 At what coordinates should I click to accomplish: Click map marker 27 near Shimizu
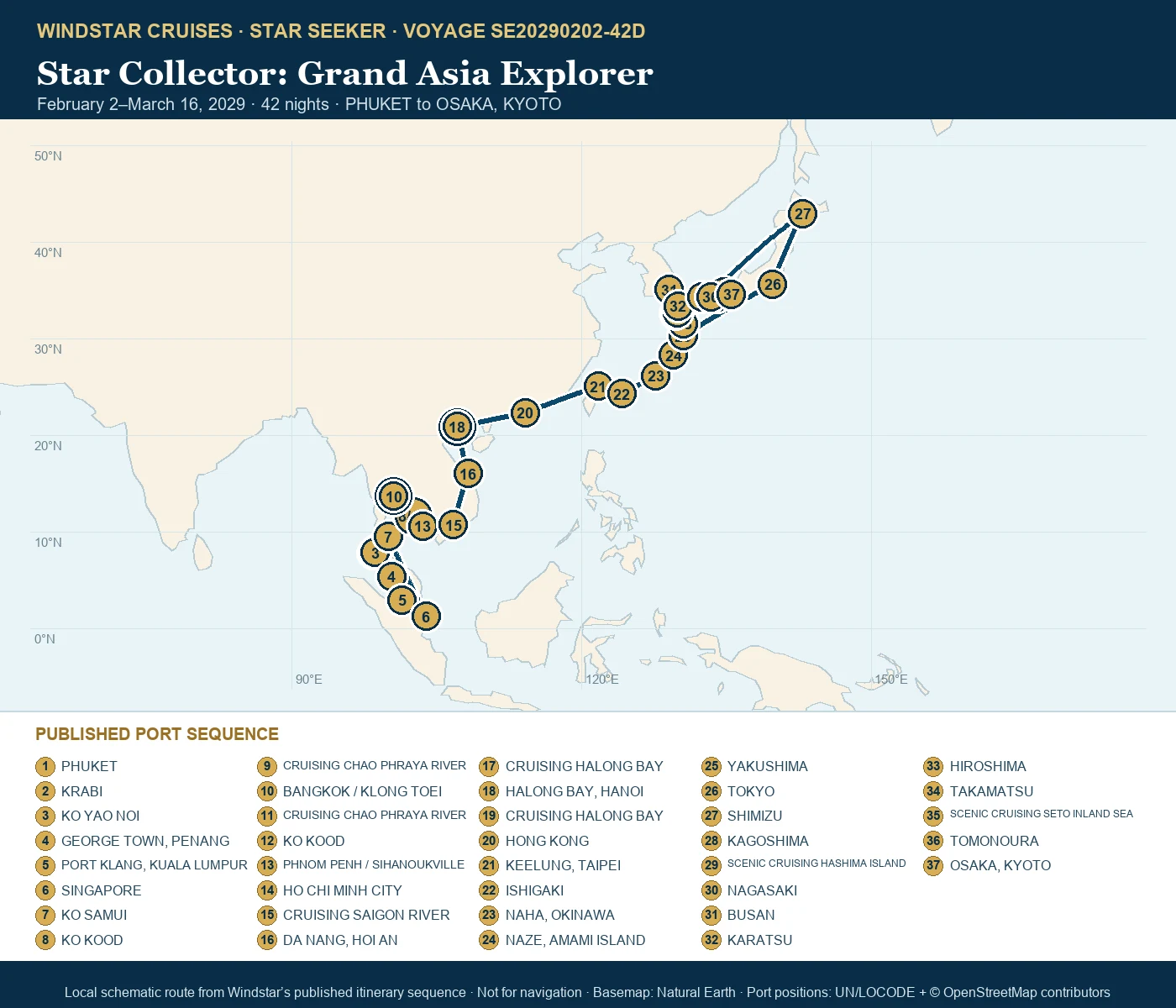tap(803, 213)
